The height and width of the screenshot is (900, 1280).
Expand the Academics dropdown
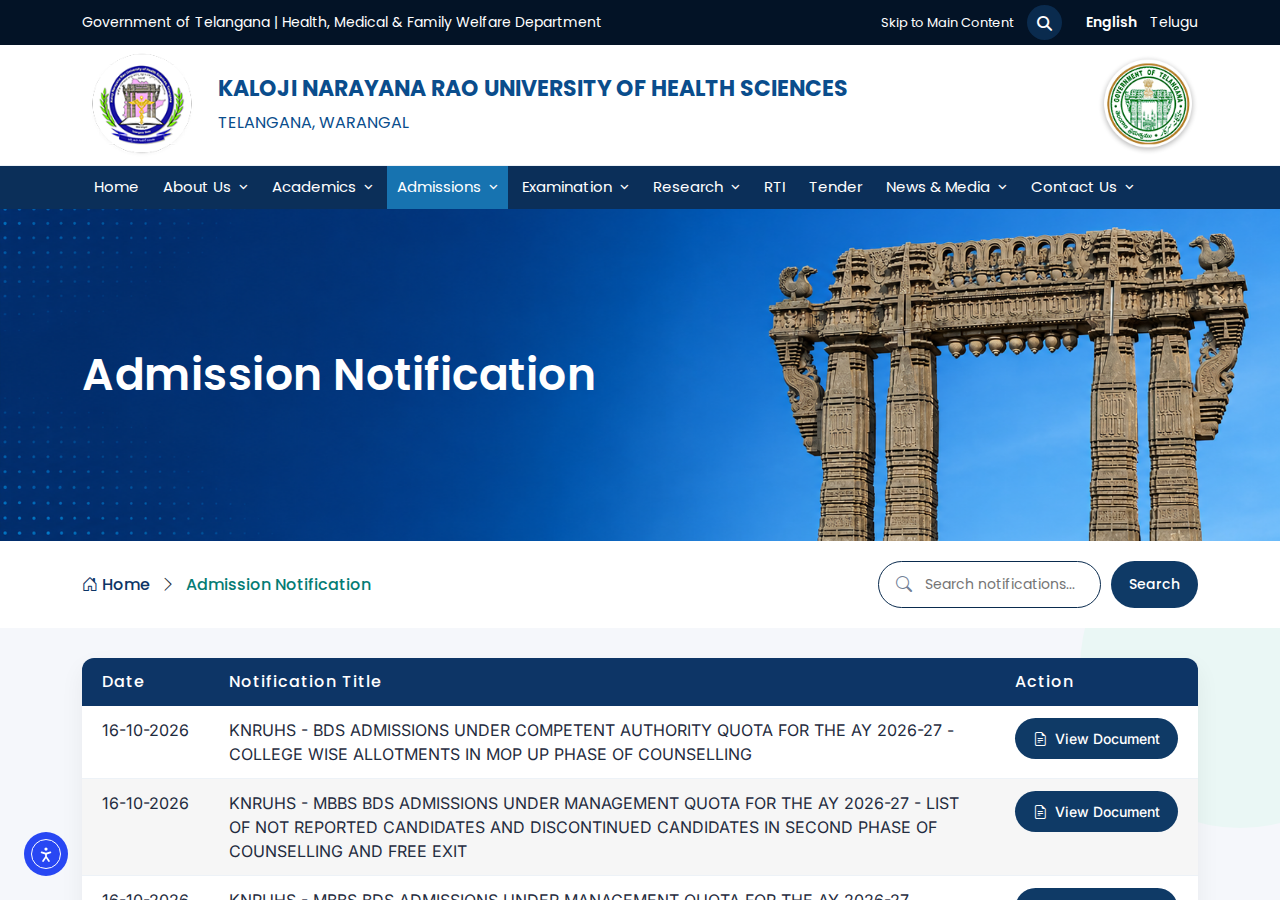pos(322,187)
